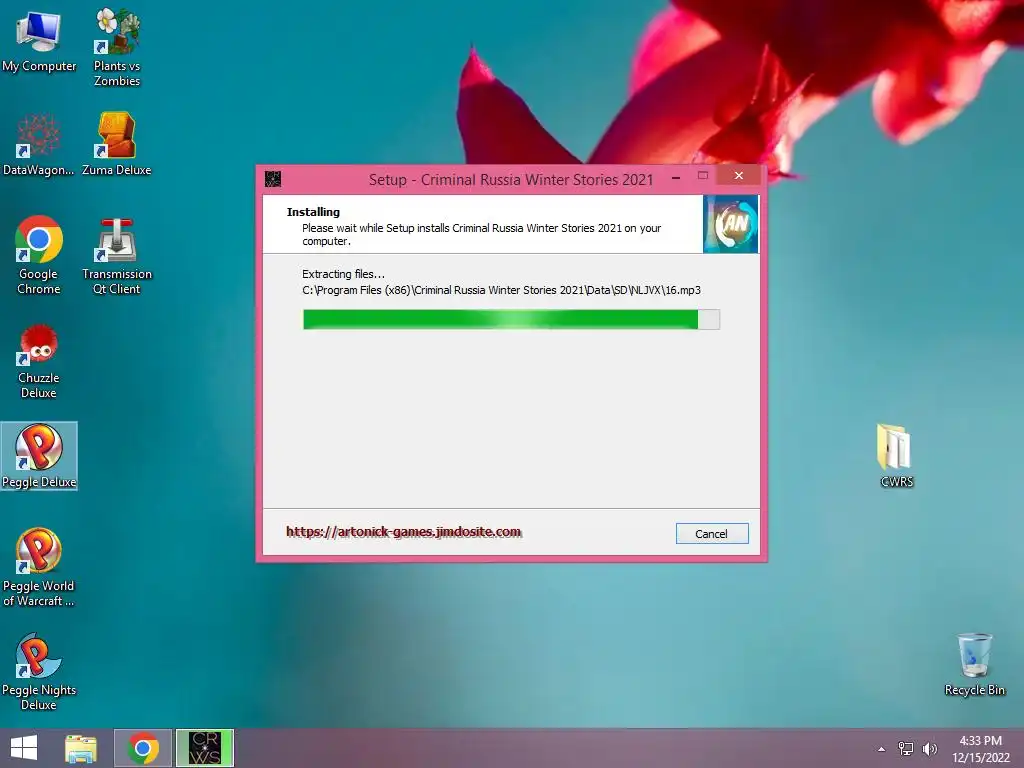Open the volume speaker tray icon
Screen dimensions: 1024x768
click(929, 748)
